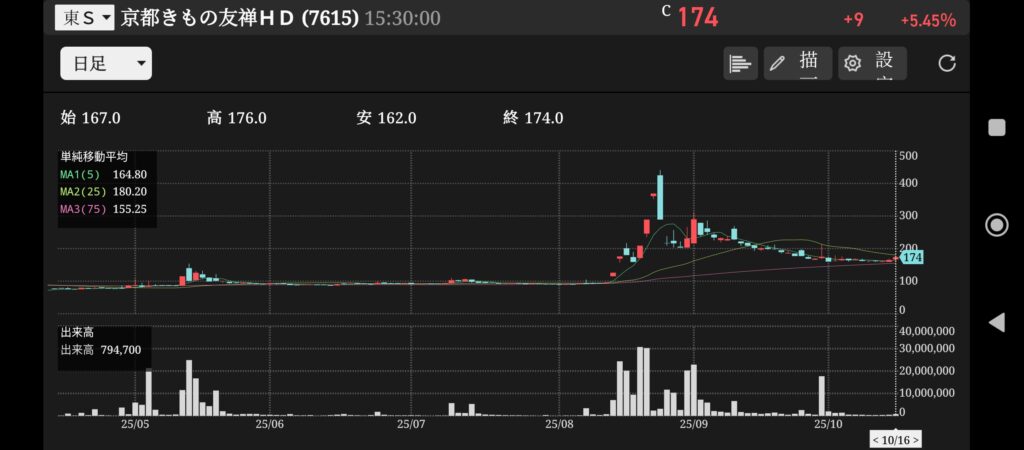
Task: Open the price-range volume histogram icon
Action: tap(740, 63)
